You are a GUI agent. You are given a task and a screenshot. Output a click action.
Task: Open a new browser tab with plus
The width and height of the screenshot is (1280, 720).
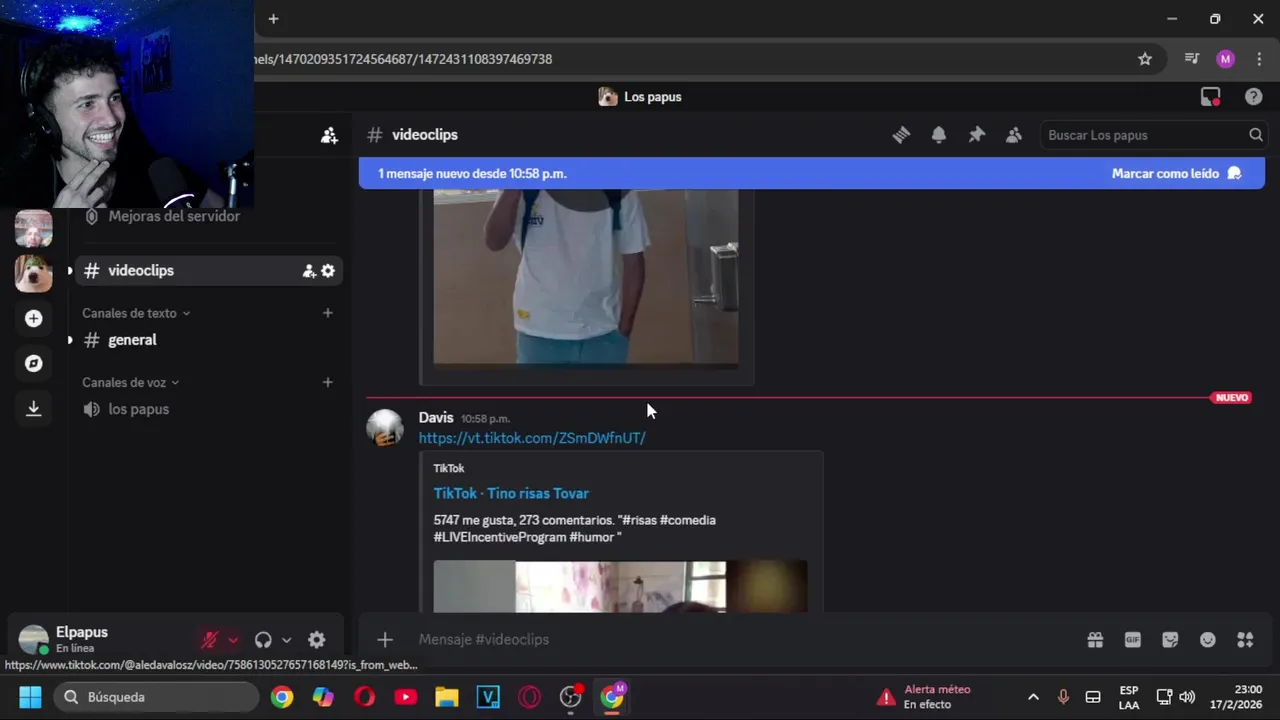[x=273, y=19]
